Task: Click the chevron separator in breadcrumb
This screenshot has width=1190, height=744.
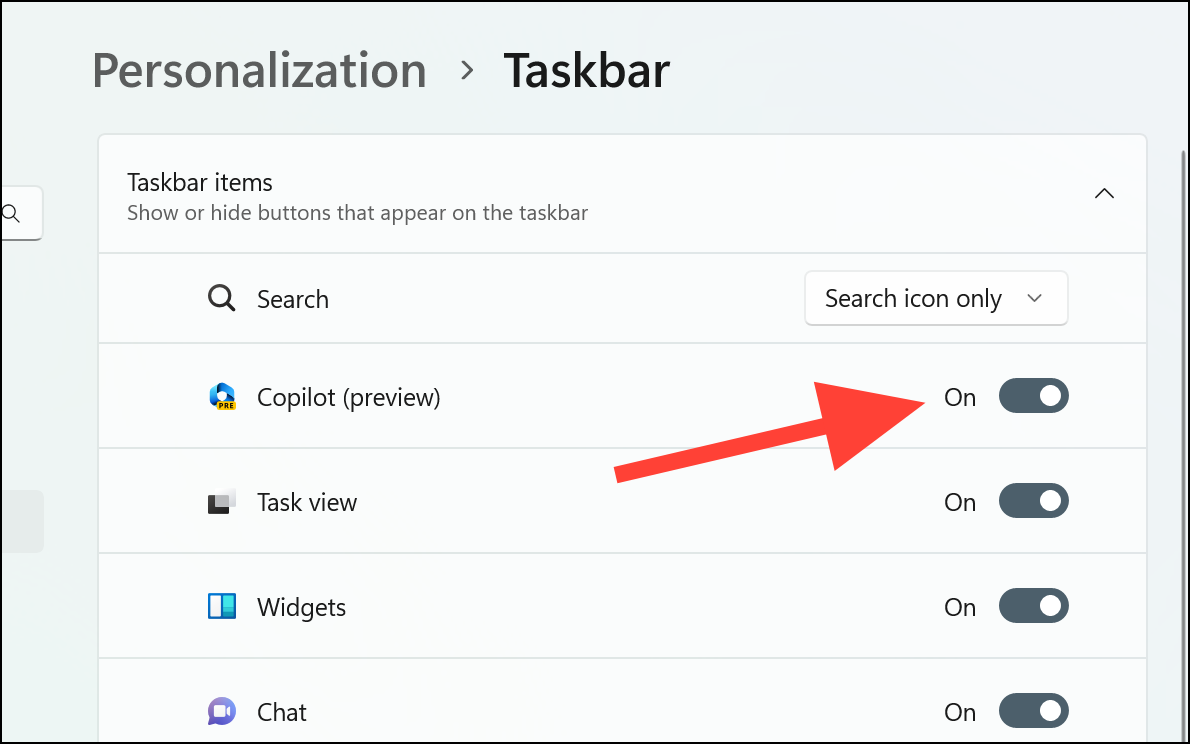Action: click(x=466, y=72)
